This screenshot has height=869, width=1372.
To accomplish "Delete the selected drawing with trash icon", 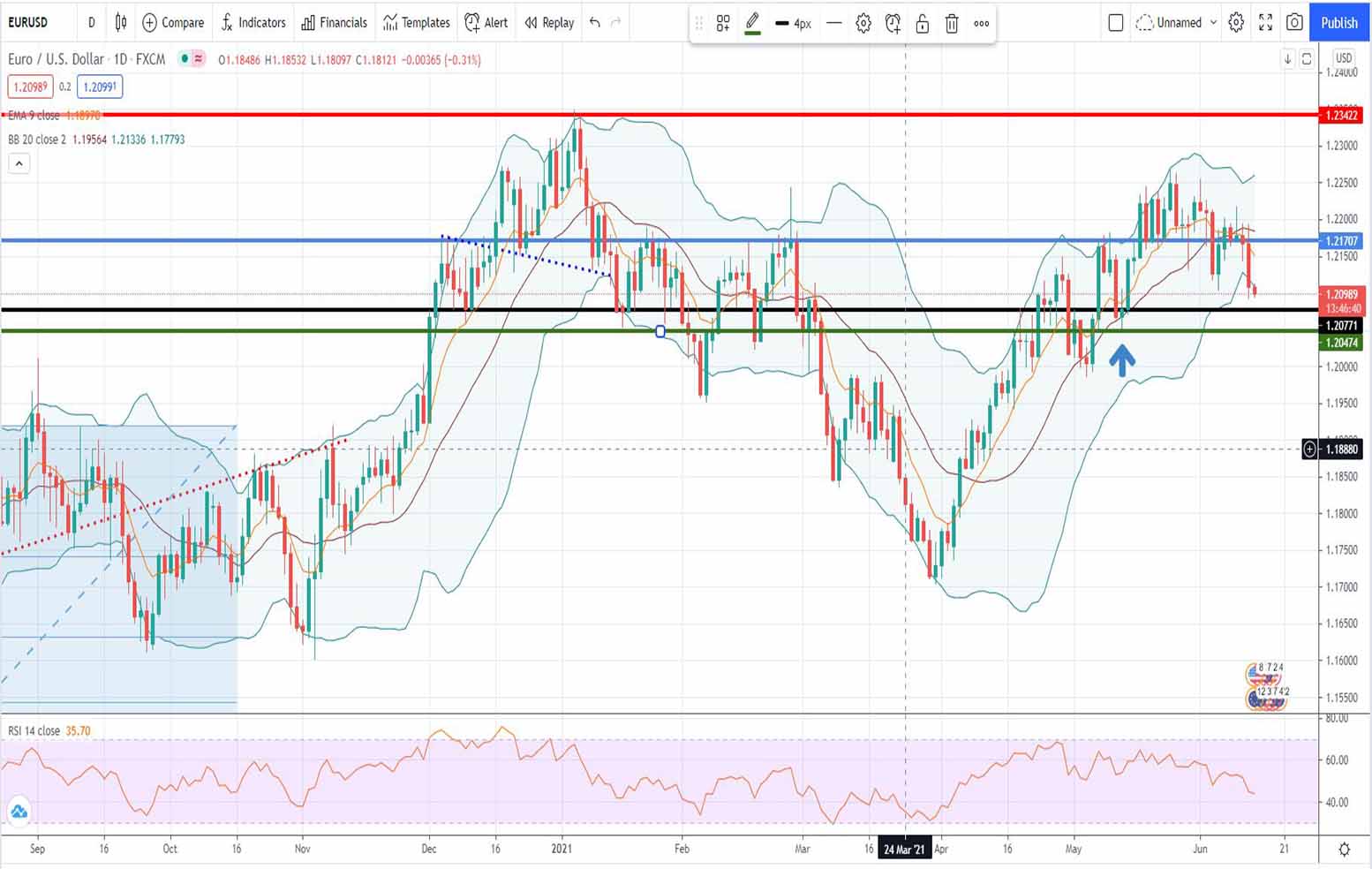I will coord(952,24).
